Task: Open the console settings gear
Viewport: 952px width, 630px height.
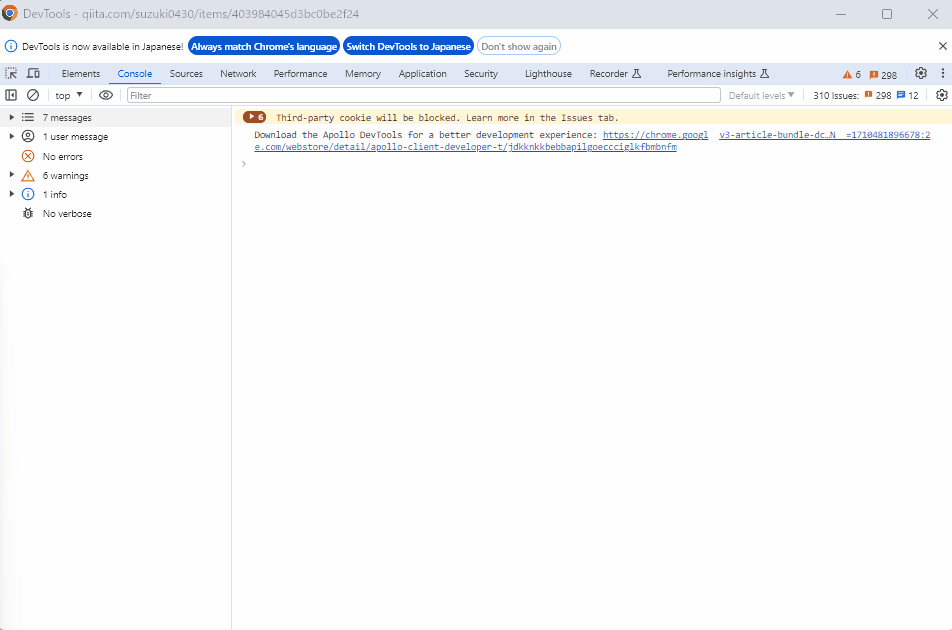Action: click(941, 95)
